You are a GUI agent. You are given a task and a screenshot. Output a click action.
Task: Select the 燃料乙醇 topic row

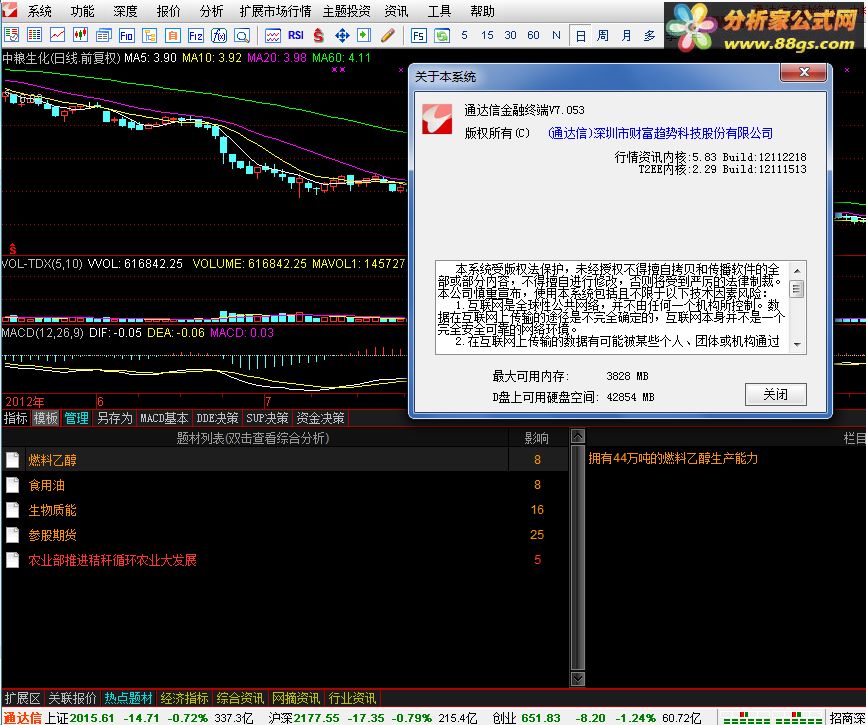[x=284, y=459]
